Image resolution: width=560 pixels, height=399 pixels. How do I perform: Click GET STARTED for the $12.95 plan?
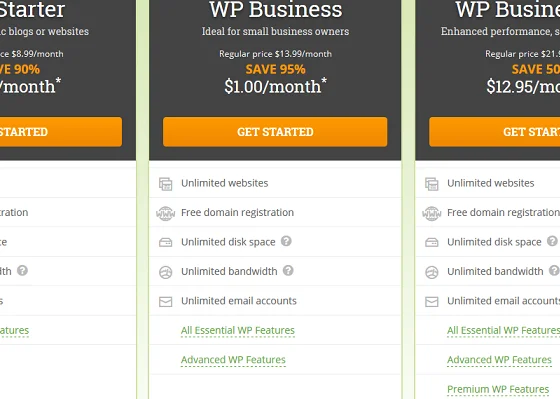pyautogui.click(x=495, y=131)
